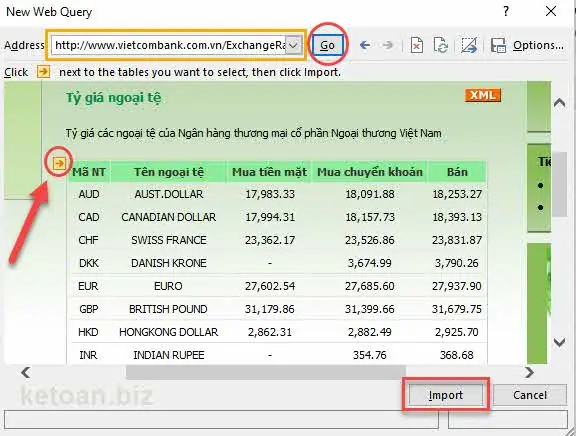Image resolution: width=576 pixels, height=436 pixels.
Task: Click the Refresh page icon
Action: click(x=440, y=45)
